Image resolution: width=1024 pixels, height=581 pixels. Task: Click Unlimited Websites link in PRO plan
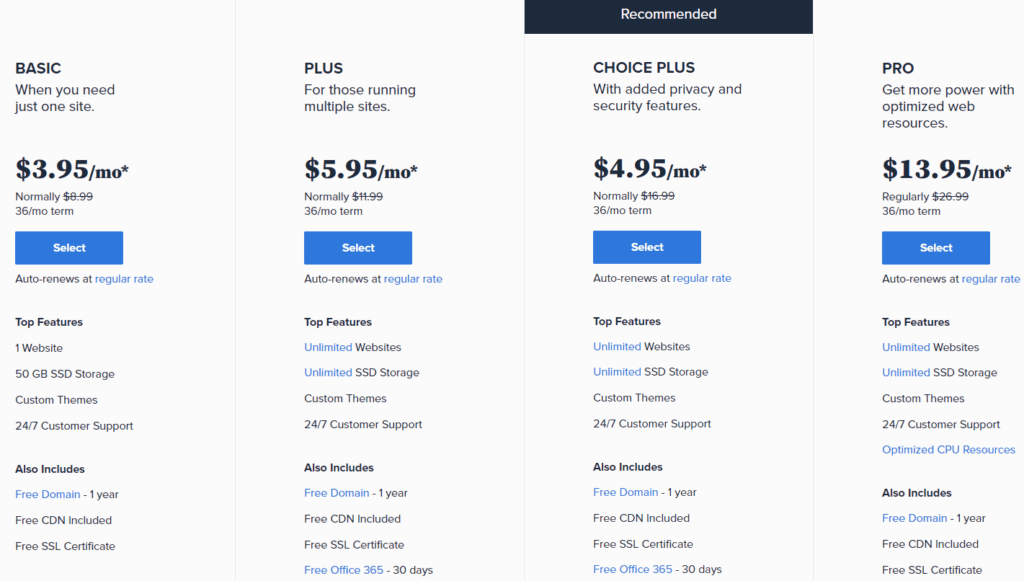pyautogui.click(x=906, y=347)
